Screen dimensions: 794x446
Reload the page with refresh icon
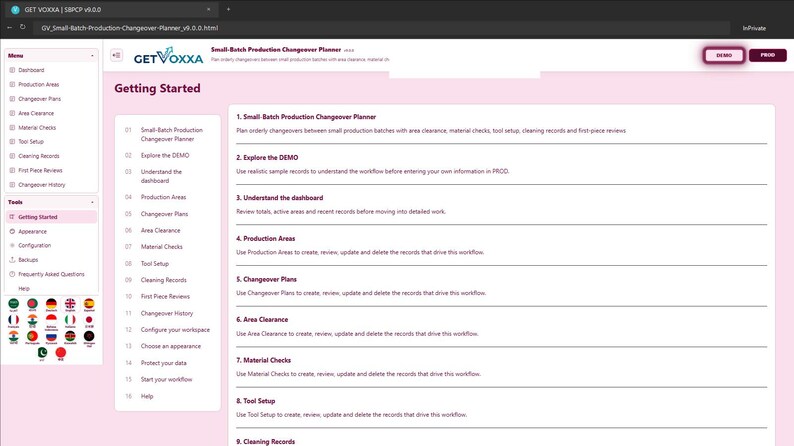click(23, 27)
